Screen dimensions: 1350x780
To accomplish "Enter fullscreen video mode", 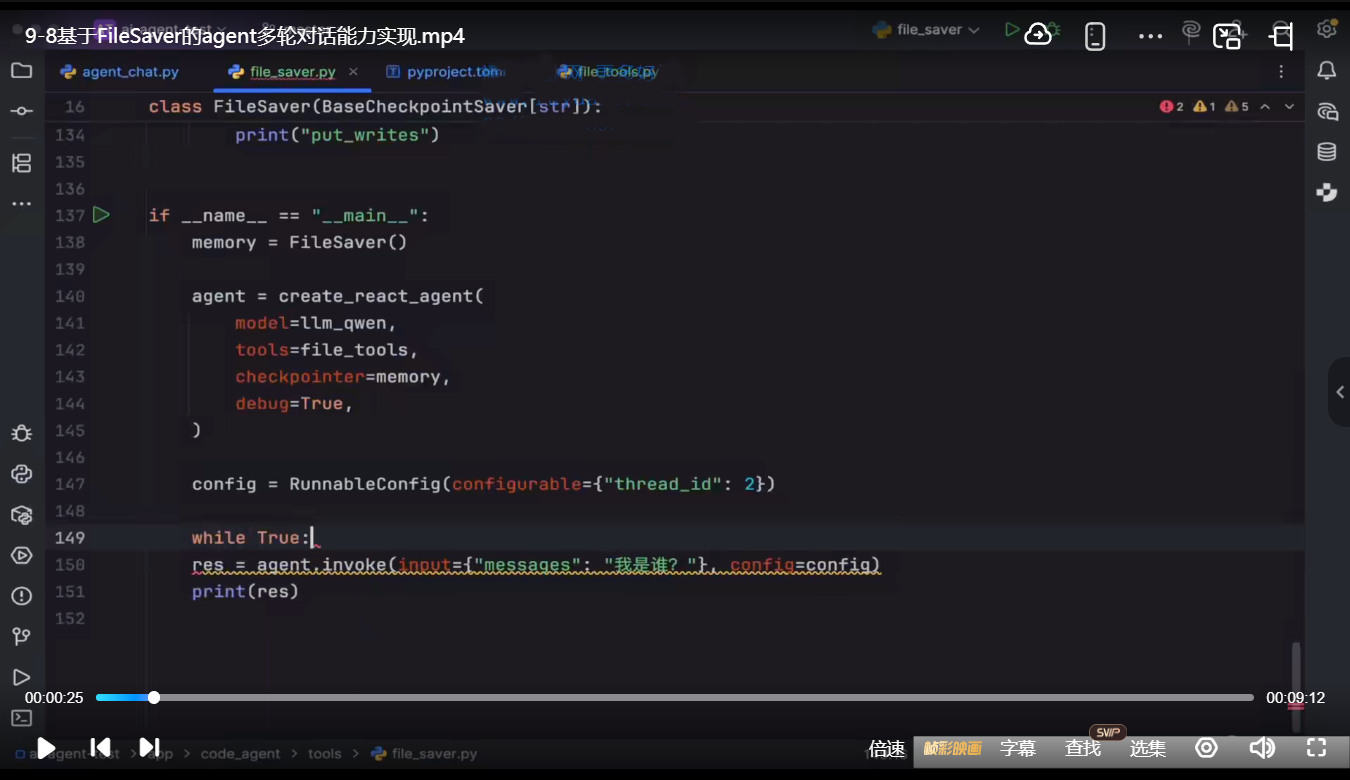I will click(x=1316, y=747).
